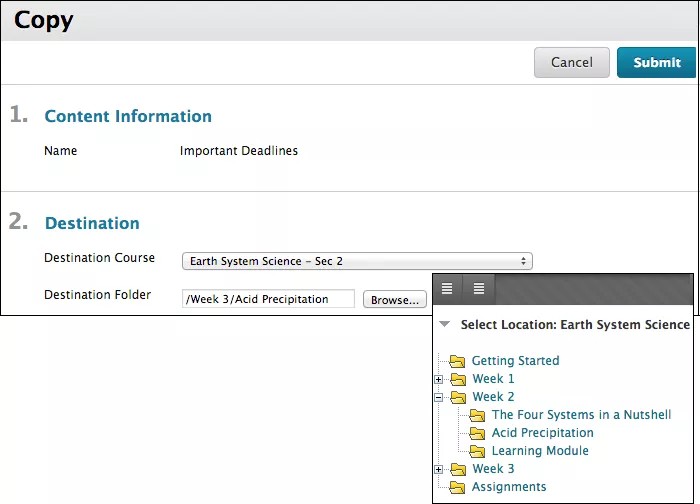This screenshot has height=504, width=700.
Task: Click Browse to choose destination folder
Action: pos(394,299)
